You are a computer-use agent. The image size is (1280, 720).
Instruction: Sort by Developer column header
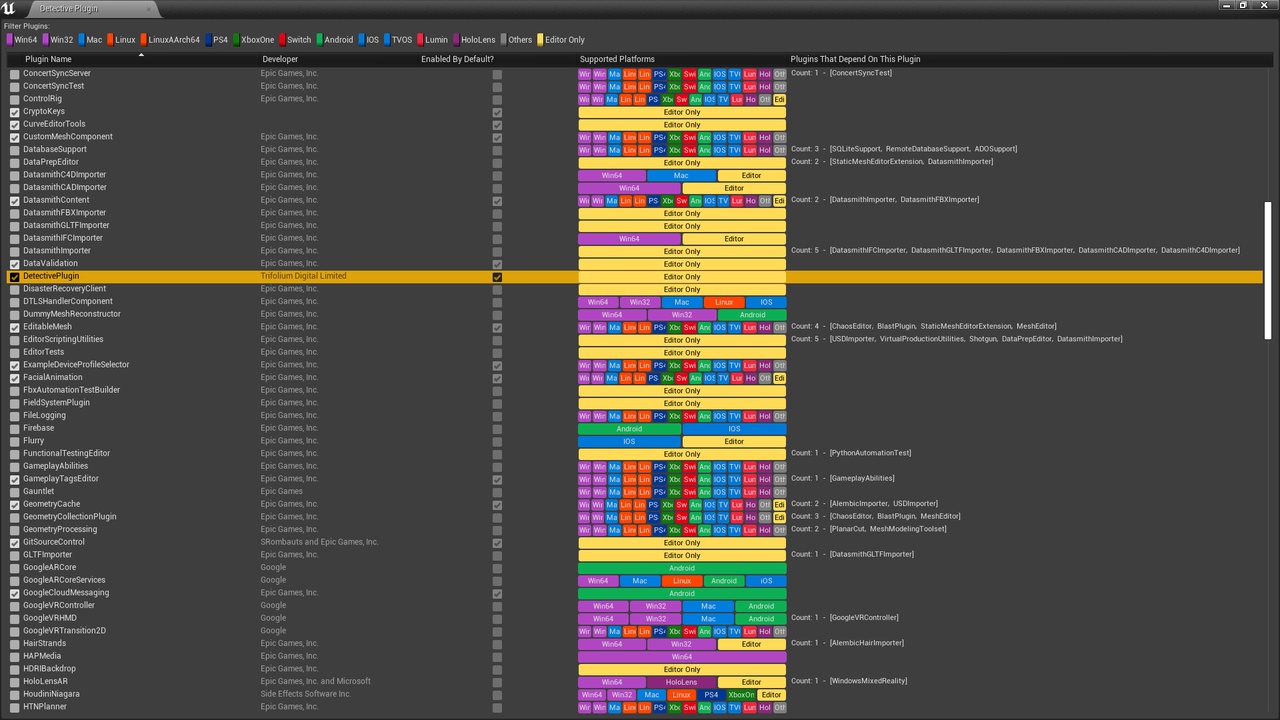(x=280, y=59)
